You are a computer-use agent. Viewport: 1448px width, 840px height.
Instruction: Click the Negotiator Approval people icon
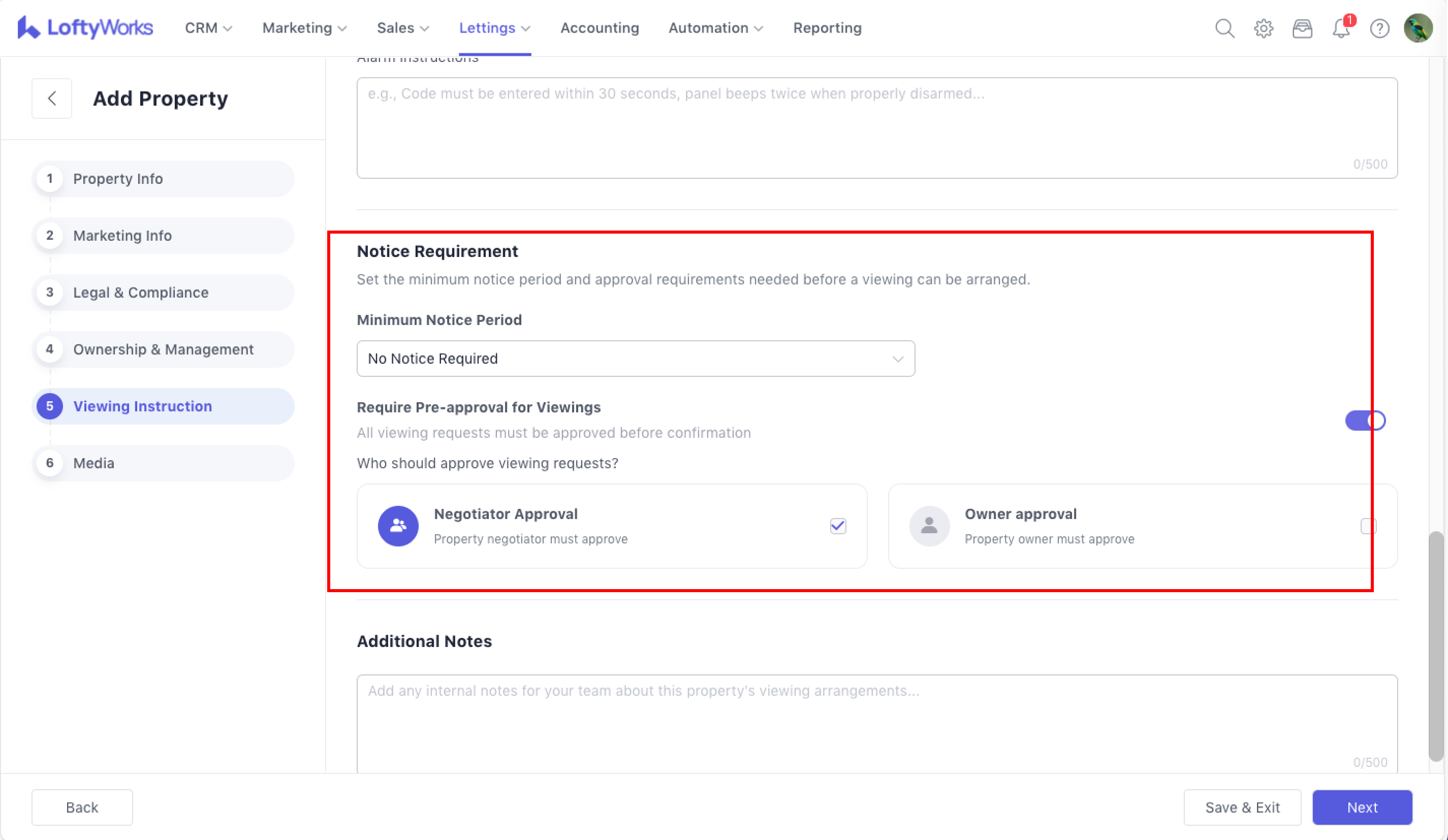tap(398, 526)
